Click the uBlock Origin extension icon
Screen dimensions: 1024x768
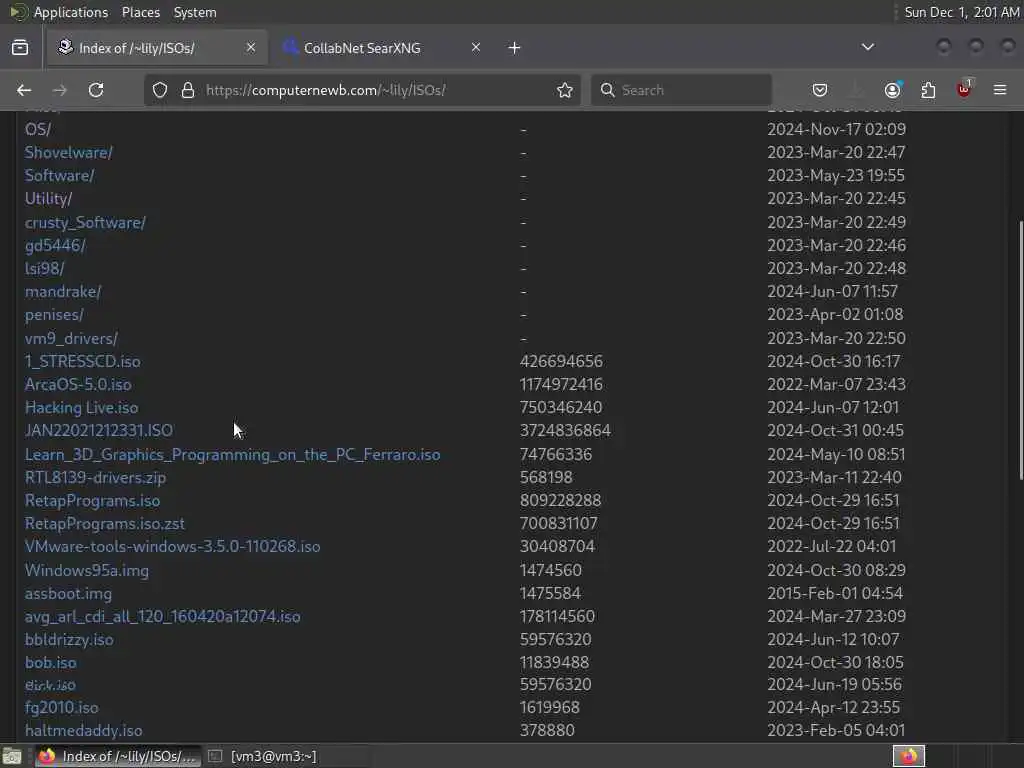click(x=964, y=89)
